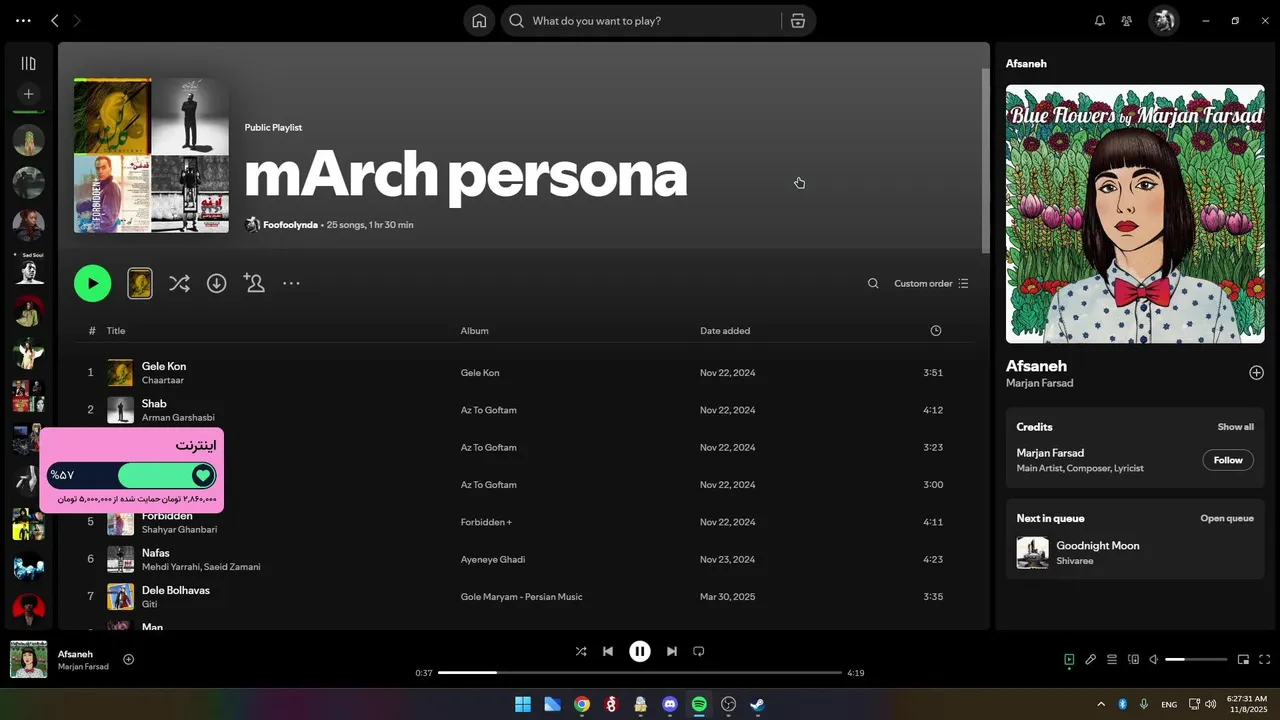Play the mArch persona playlist

tap(92, 283)
